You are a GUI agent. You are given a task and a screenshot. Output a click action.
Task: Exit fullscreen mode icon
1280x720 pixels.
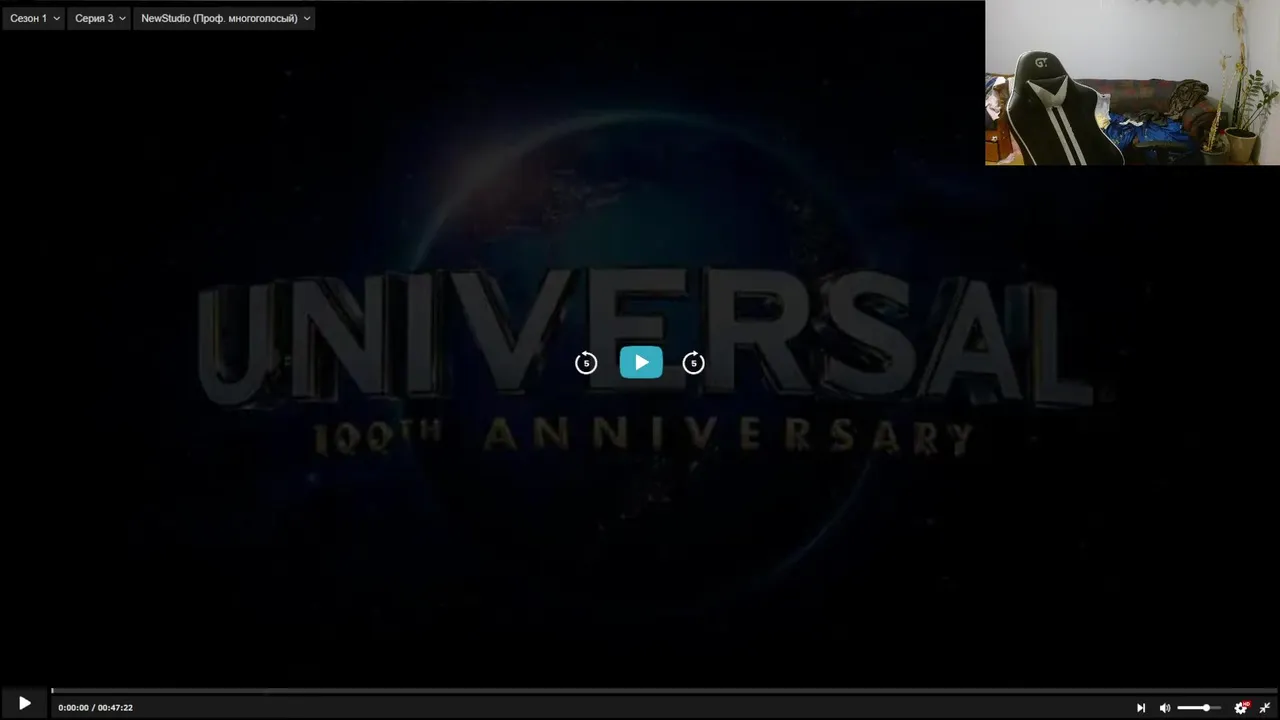pyautogui.click(x=1265, y=708)
